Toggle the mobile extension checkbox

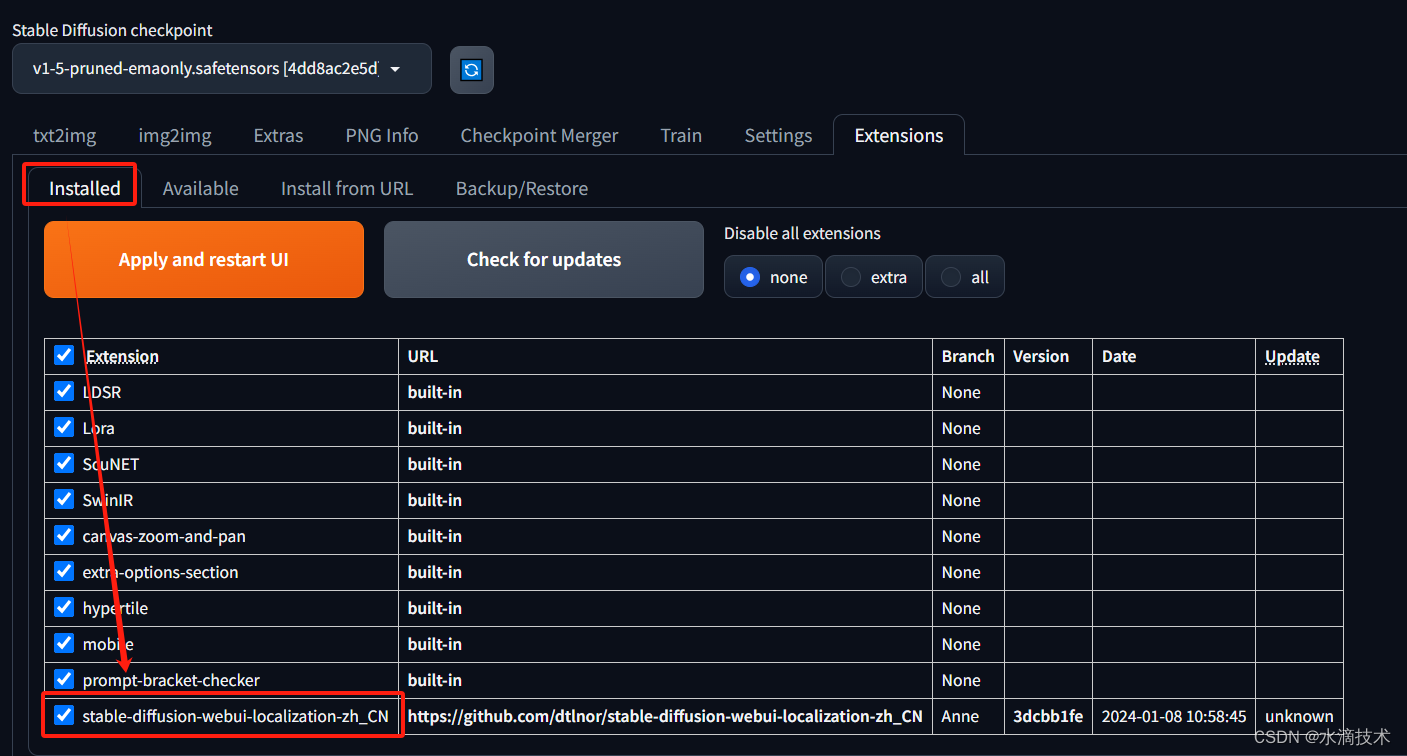click(x=64, y=643)
